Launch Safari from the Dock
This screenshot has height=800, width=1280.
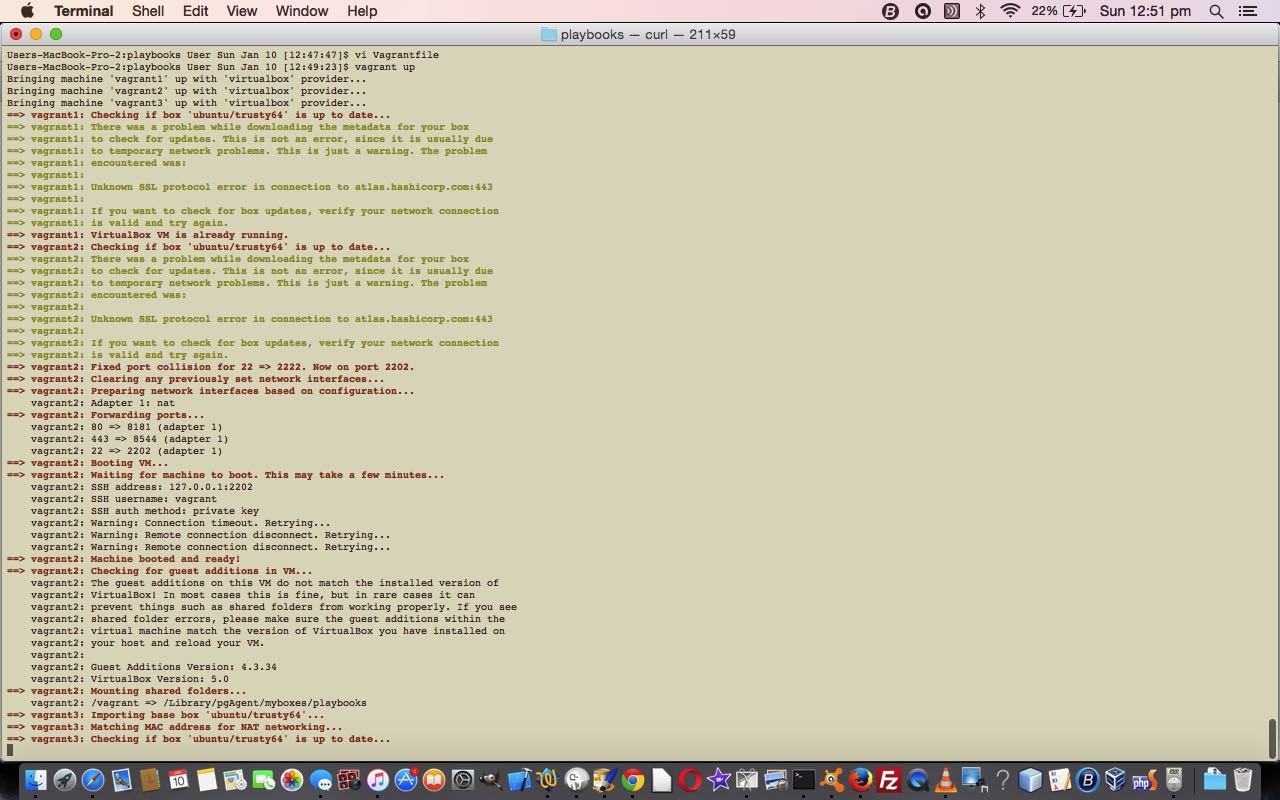pos(93,780)
